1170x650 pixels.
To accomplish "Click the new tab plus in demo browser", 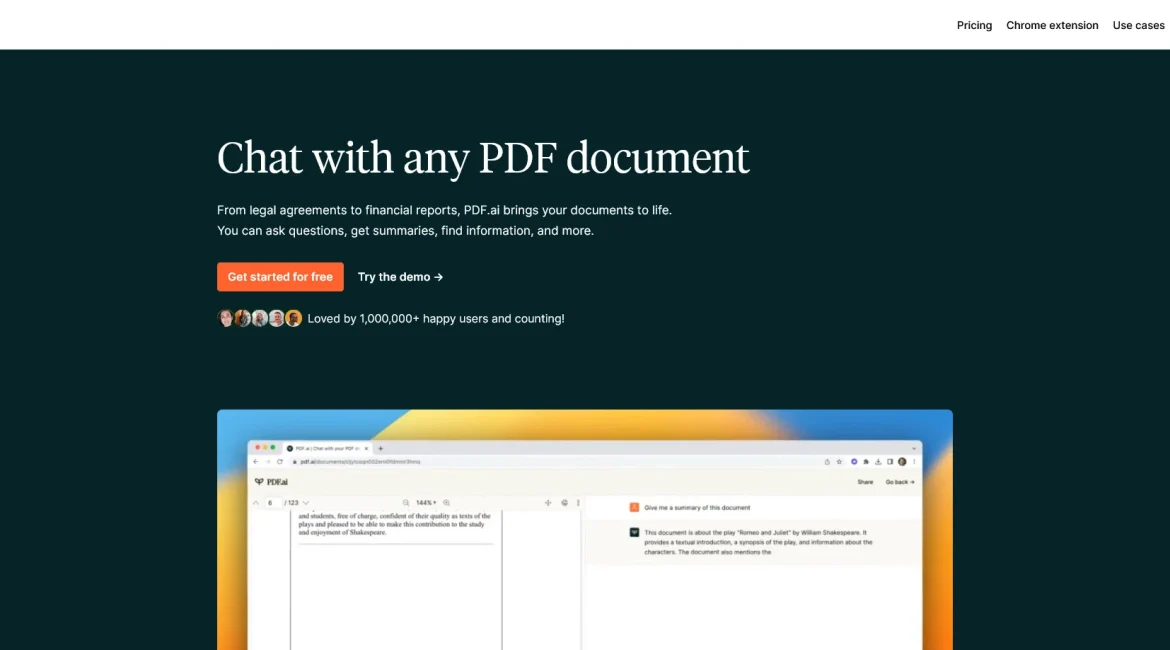I will [381, 449].
